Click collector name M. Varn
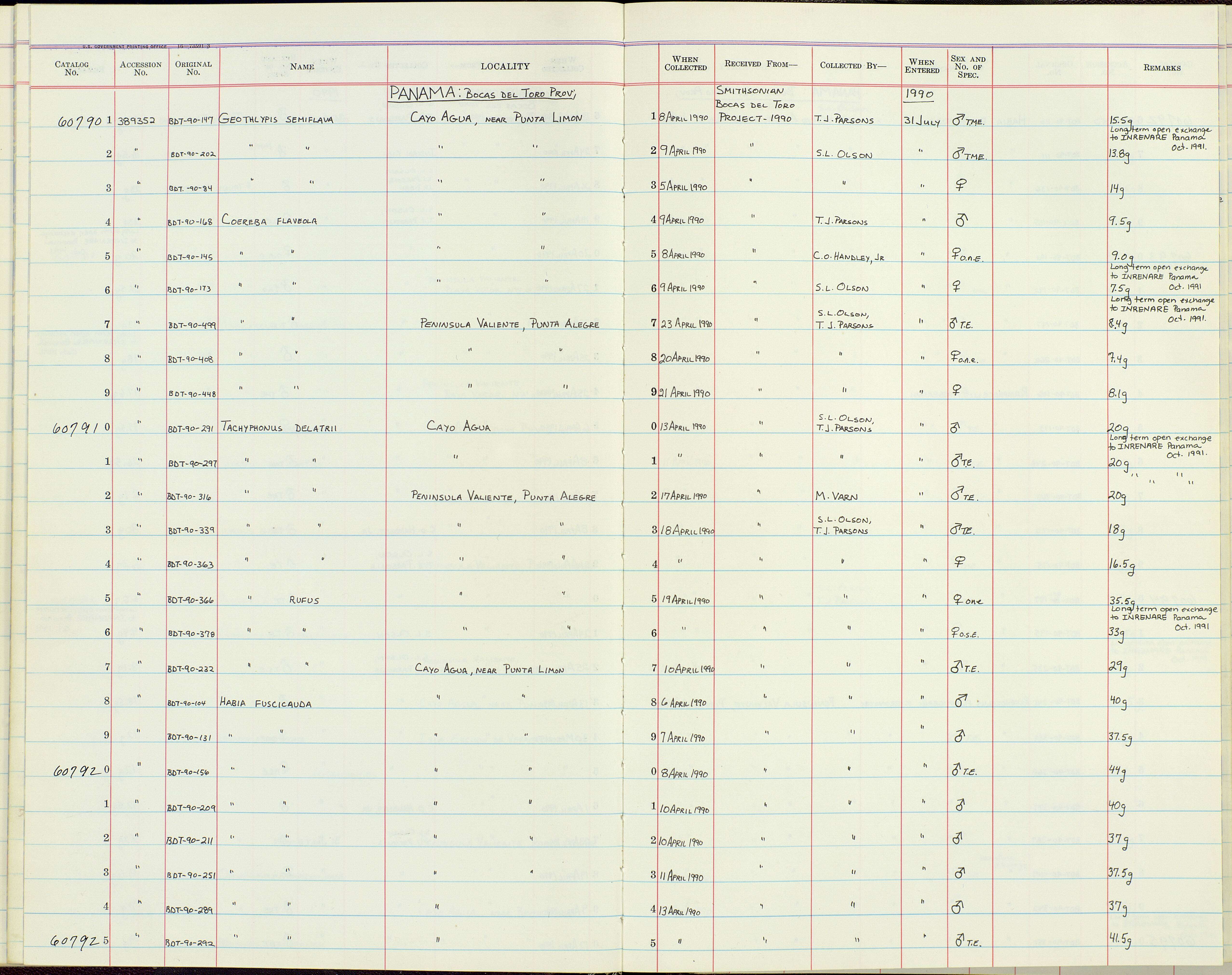Image resolution: width=1232 pixels, height=975 pixels. pos(837,497)
